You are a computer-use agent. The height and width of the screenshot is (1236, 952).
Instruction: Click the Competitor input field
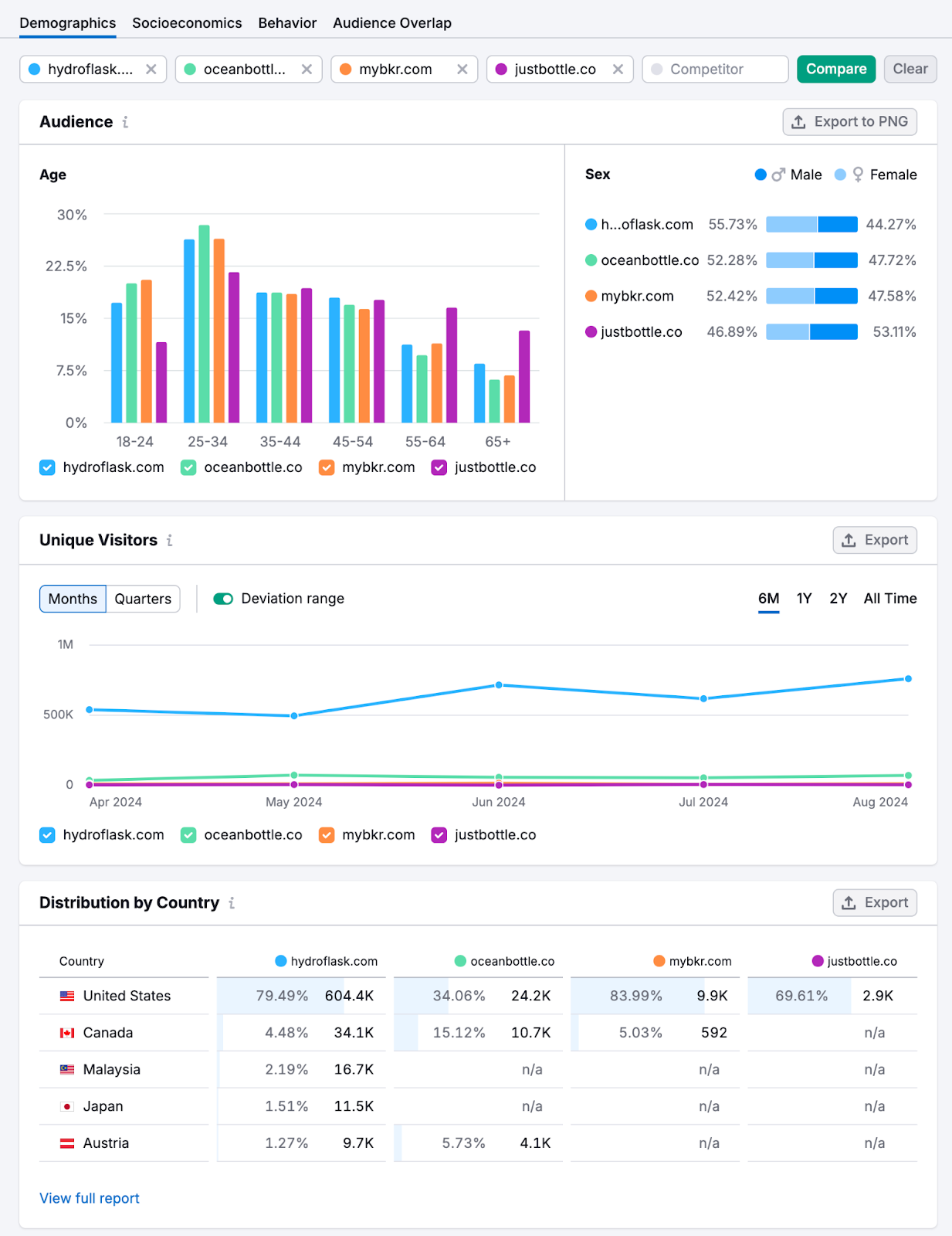tap(715, 70)
